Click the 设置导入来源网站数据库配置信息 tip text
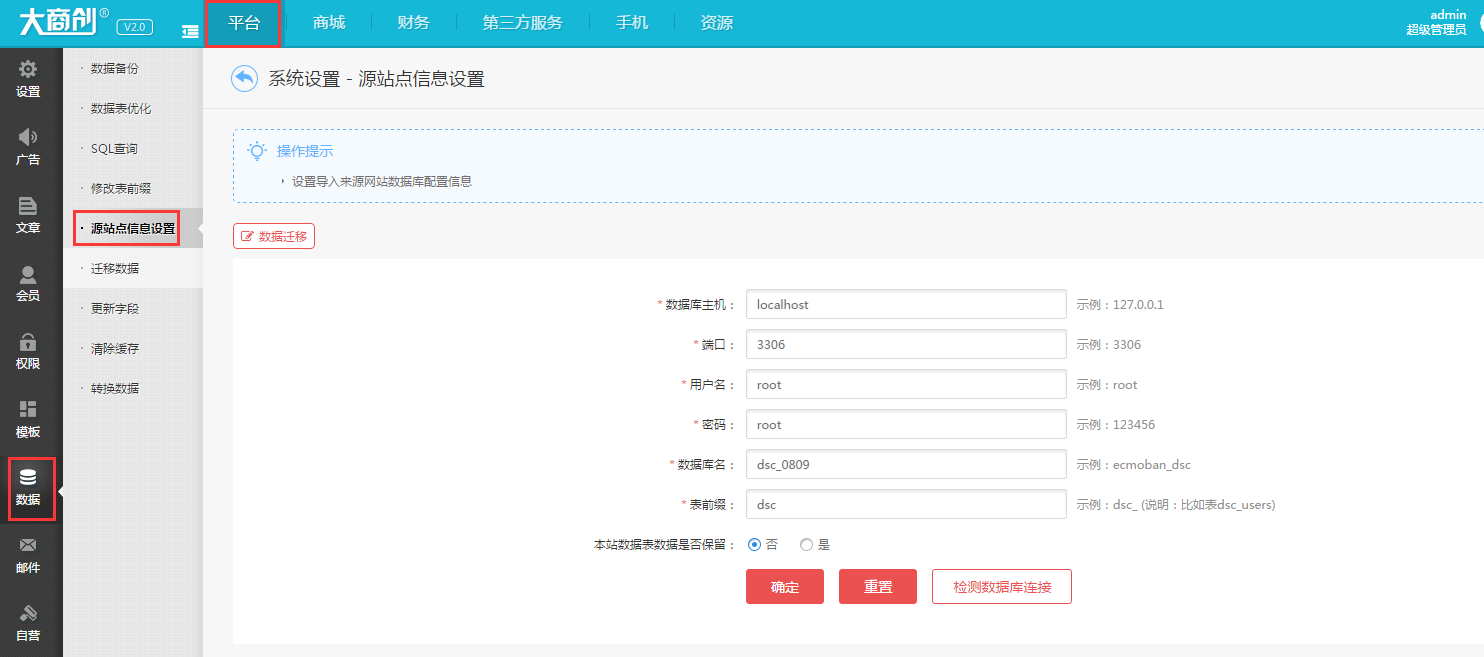 (x=382, y=182)
